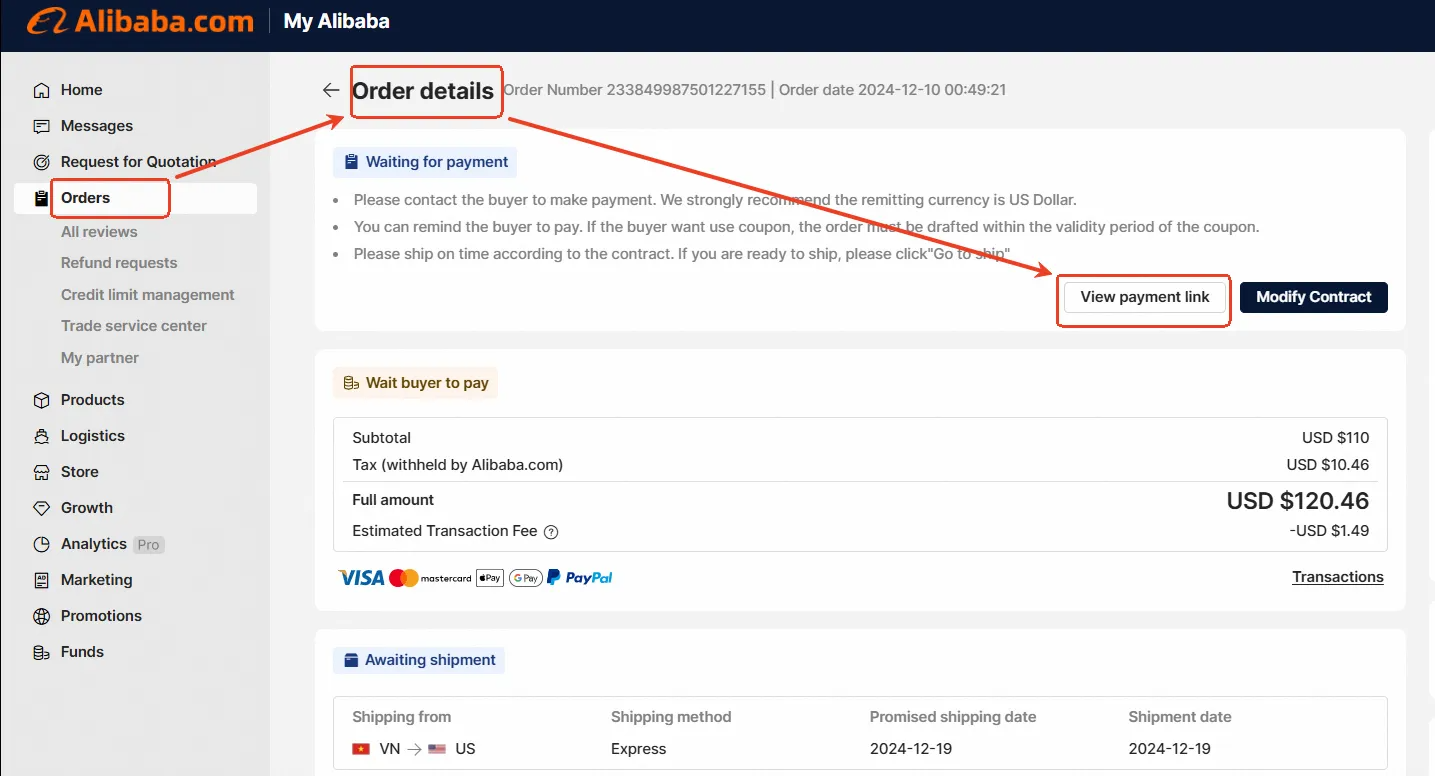Click the View payment link button
1435x776 pixels.
[1145, 297]
